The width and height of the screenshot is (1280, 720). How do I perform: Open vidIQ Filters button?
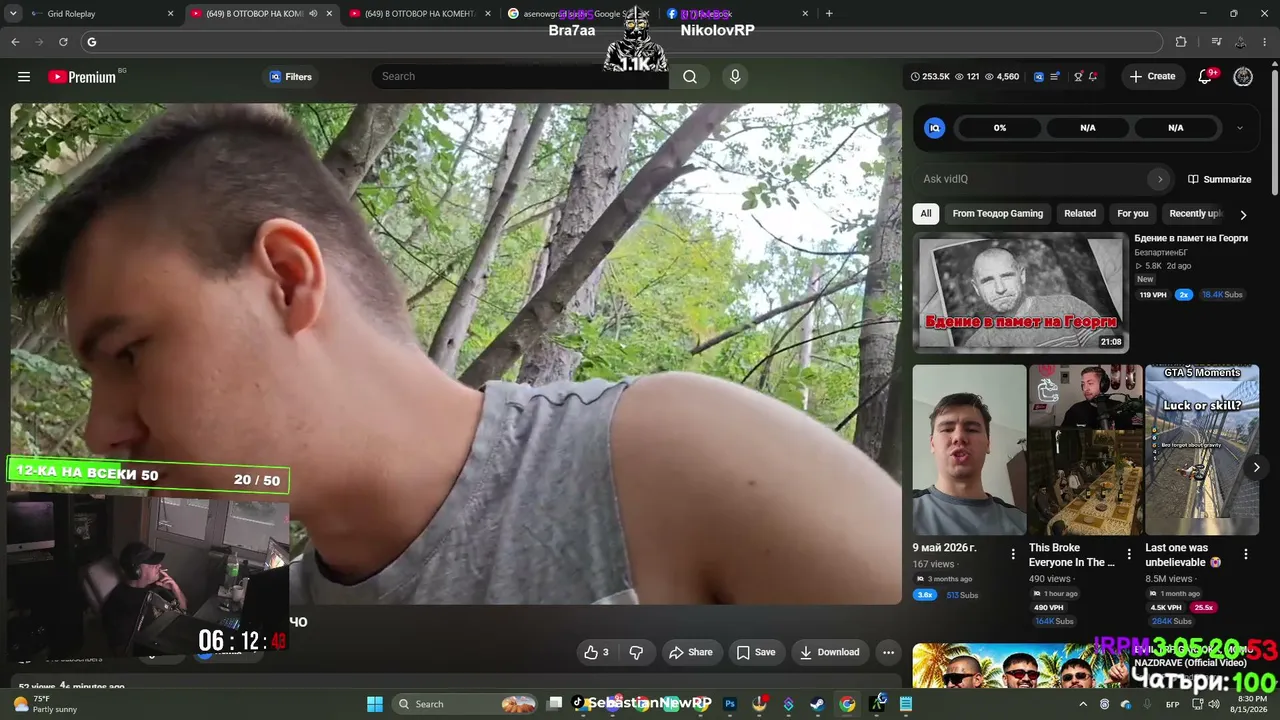pos(291,77)
